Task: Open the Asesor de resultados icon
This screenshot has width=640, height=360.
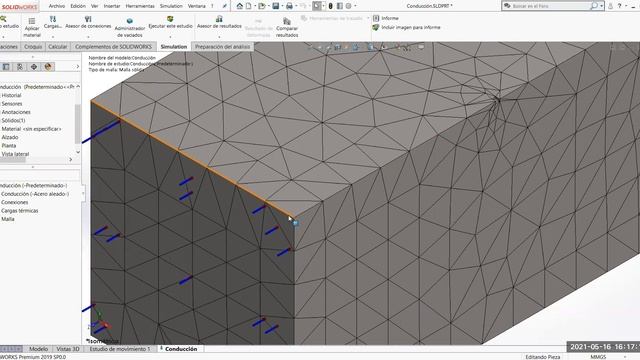Action: (x=219, y=19)
